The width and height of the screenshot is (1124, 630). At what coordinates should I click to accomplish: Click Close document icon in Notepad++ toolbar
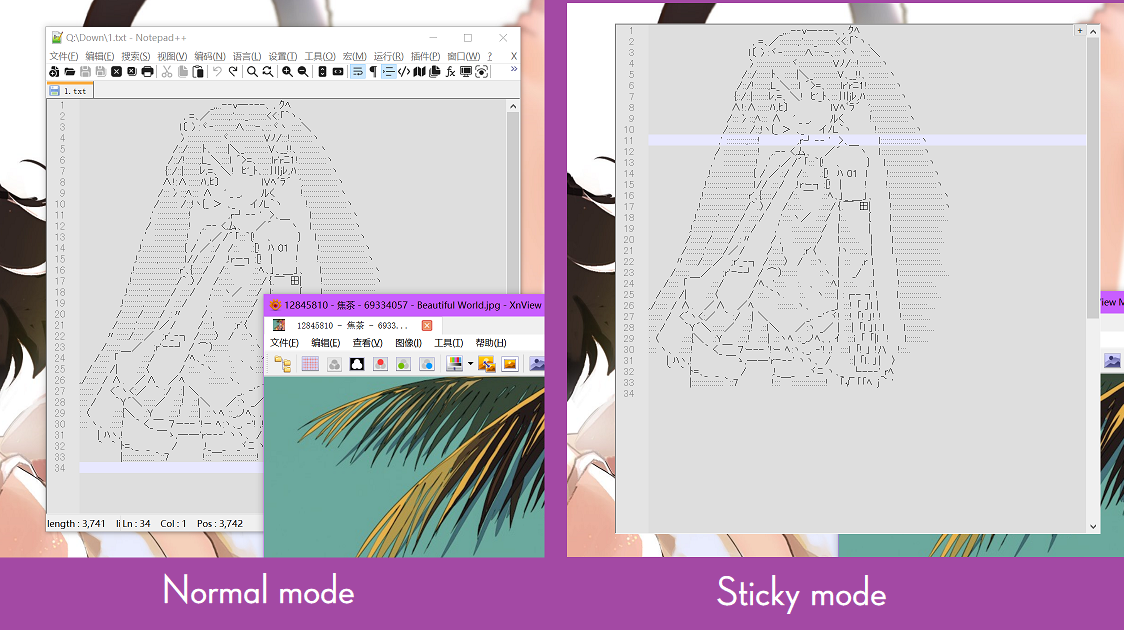[x=116, y=72]
